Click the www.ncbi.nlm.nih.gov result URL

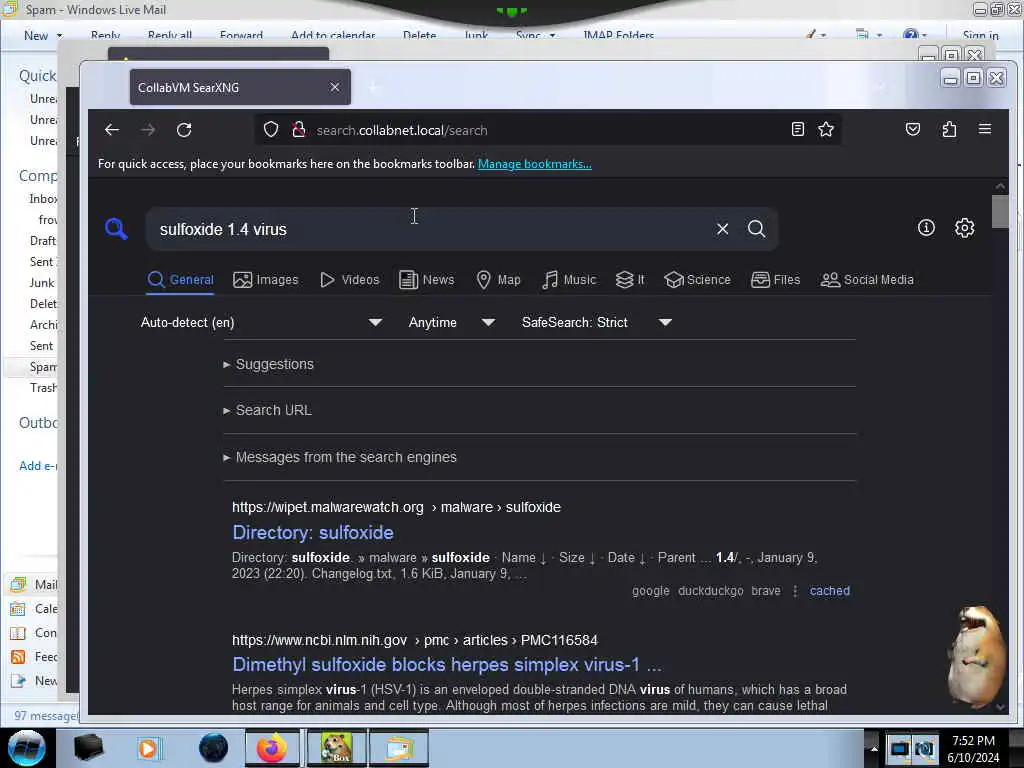pos(415,640)
